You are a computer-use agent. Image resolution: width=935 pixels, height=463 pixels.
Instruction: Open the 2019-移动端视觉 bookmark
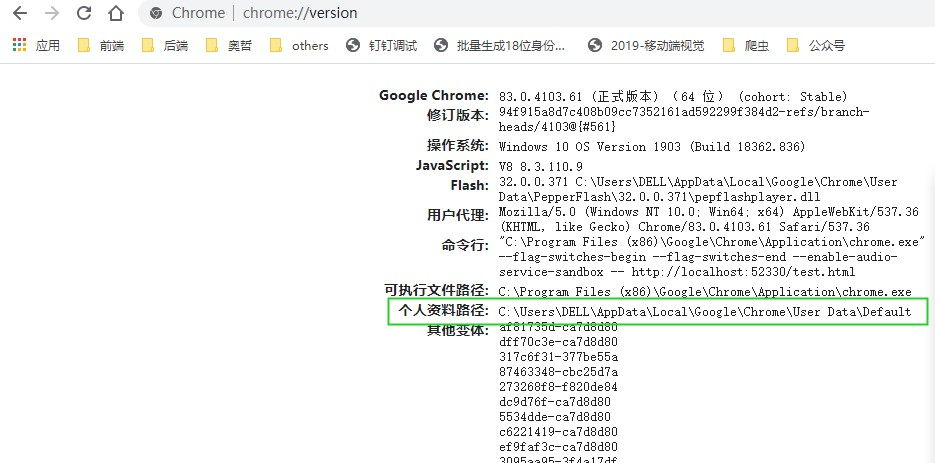(x=646, y=45)
